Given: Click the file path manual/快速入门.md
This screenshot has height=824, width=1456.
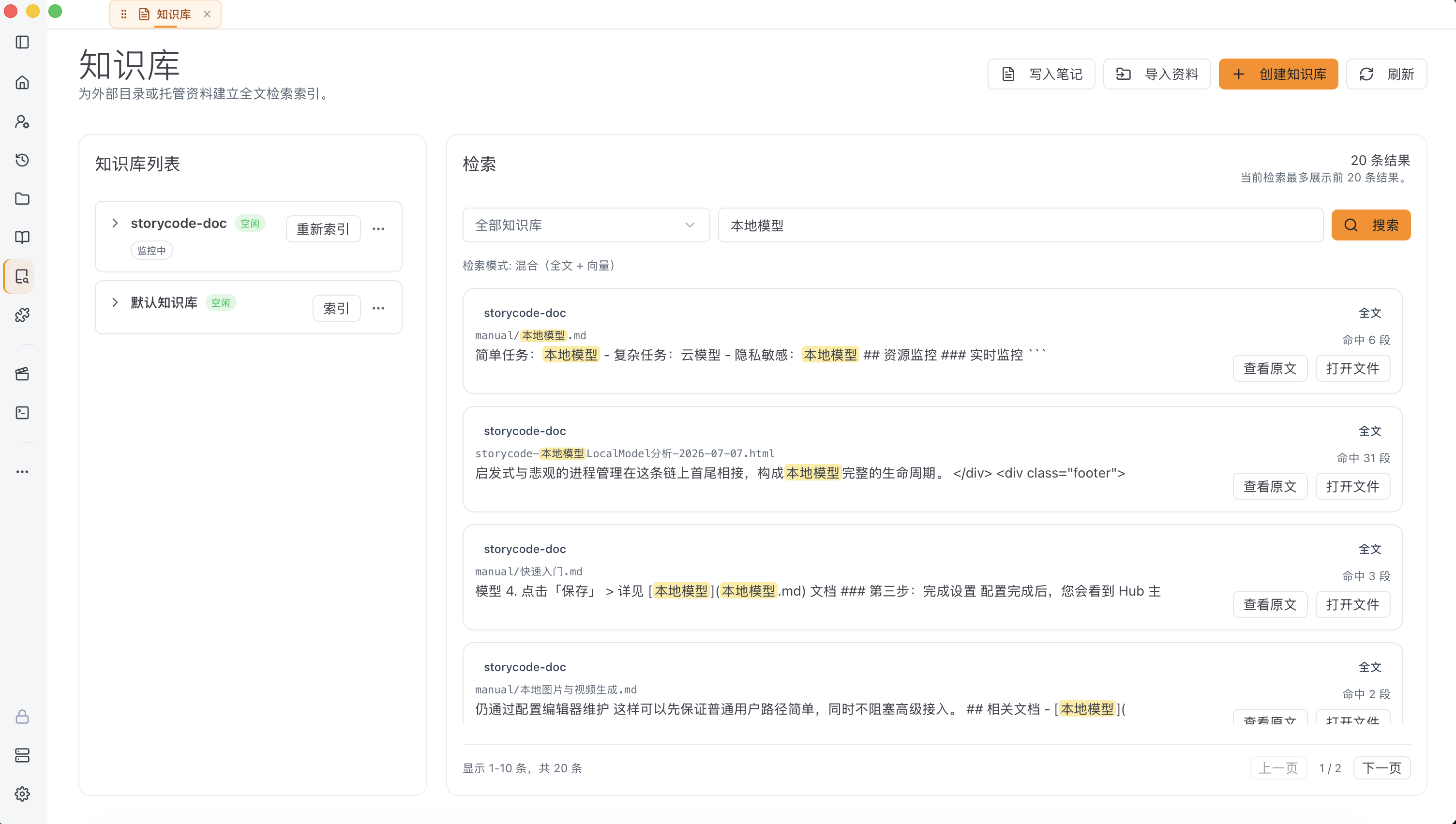Looking at the screenshot, I should tap(528, 571).
